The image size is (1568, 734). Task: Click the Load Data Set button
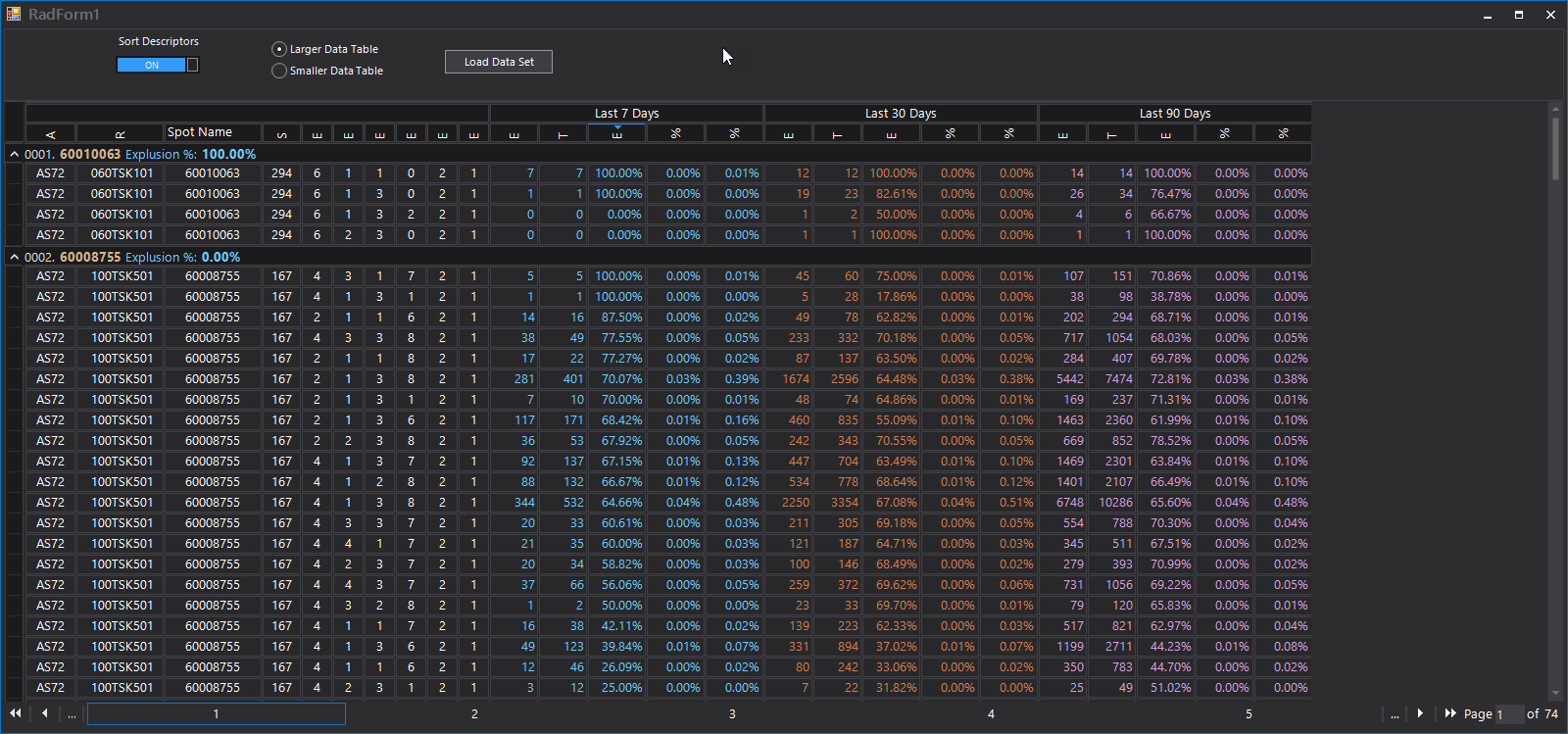point(499,62)
